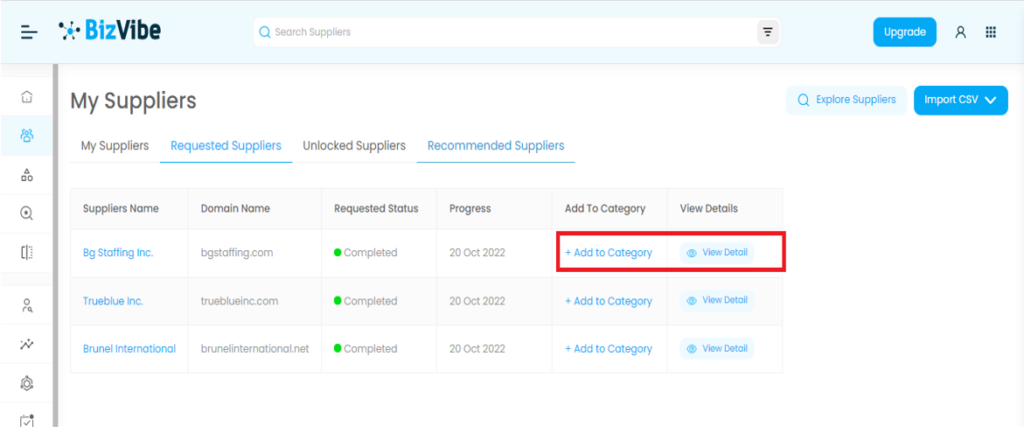The image size is (1024, 433).
Task: Expand the Import CSV dropdown
Action: (x=960, y=100)
